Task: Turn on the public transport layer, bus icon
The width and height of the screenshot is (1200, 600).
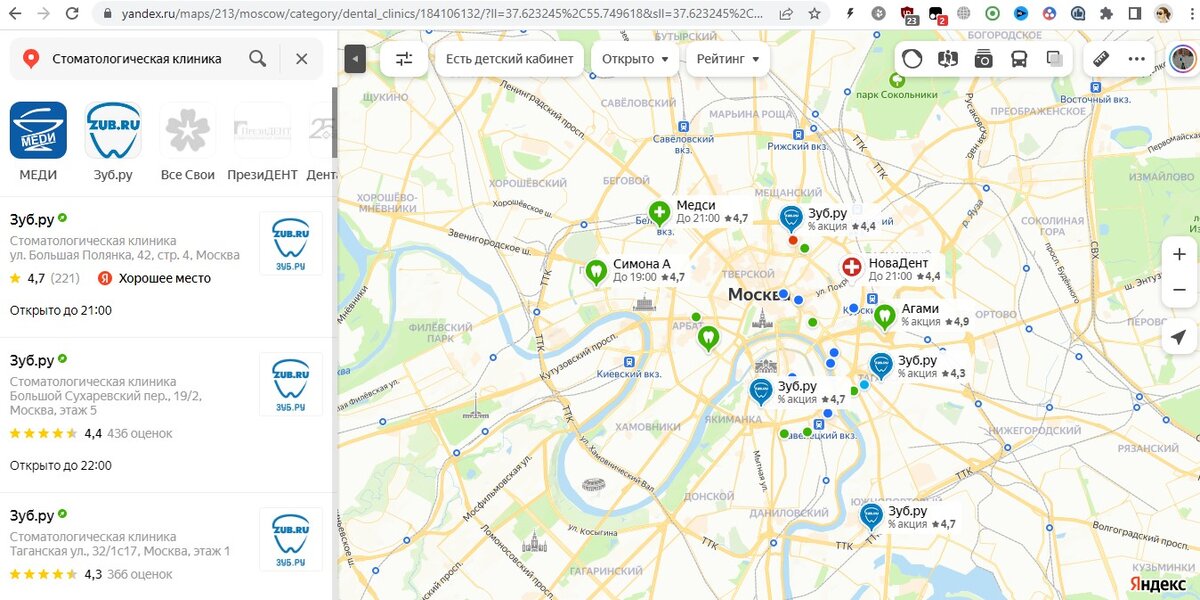Action: coord(1019,59)
